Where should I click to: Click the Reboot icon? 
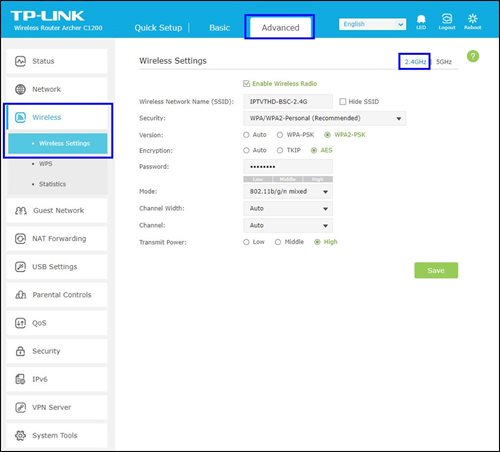tap(472, 19)
